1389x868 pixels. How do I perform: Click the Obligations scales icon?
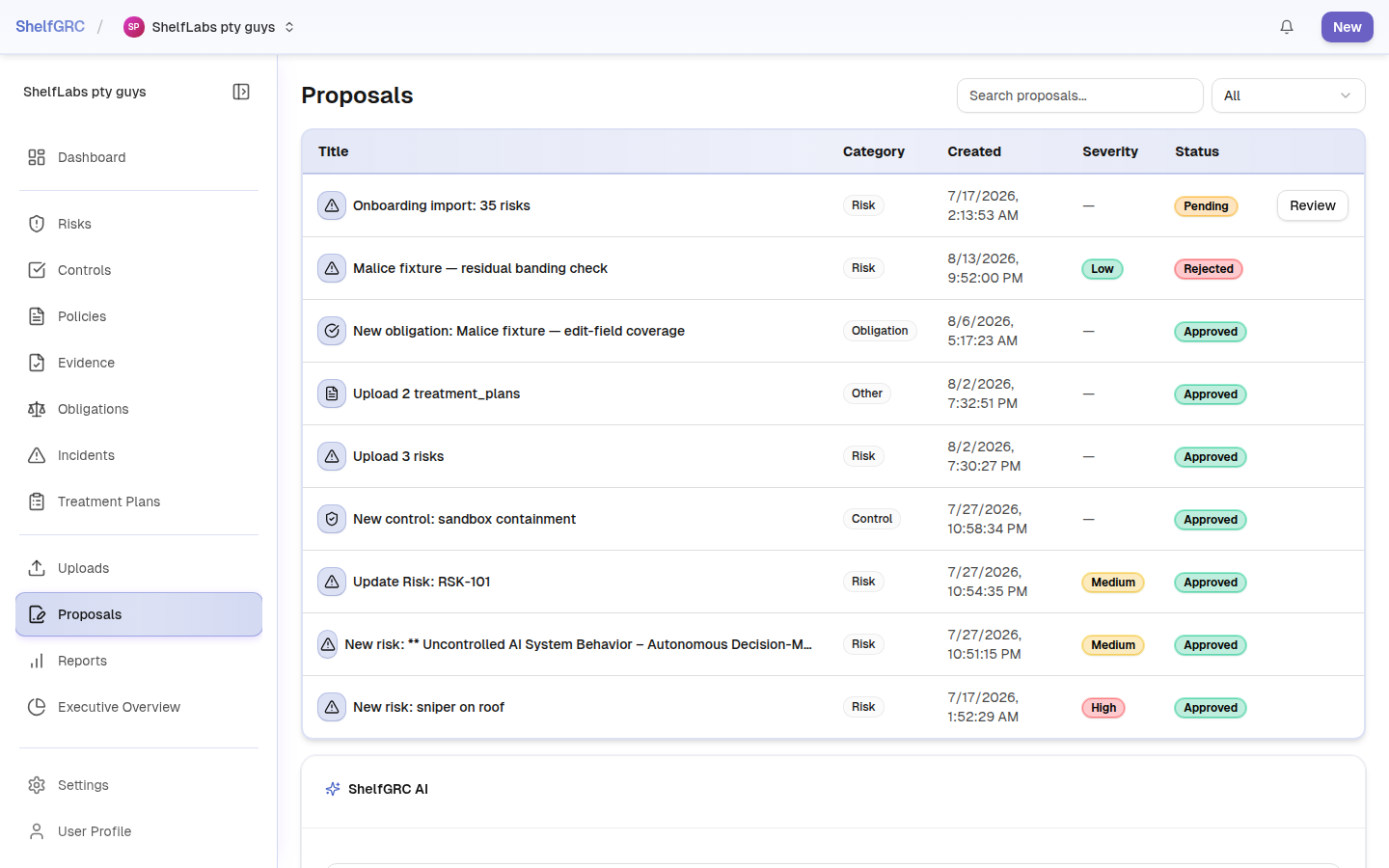pos(37,409)
